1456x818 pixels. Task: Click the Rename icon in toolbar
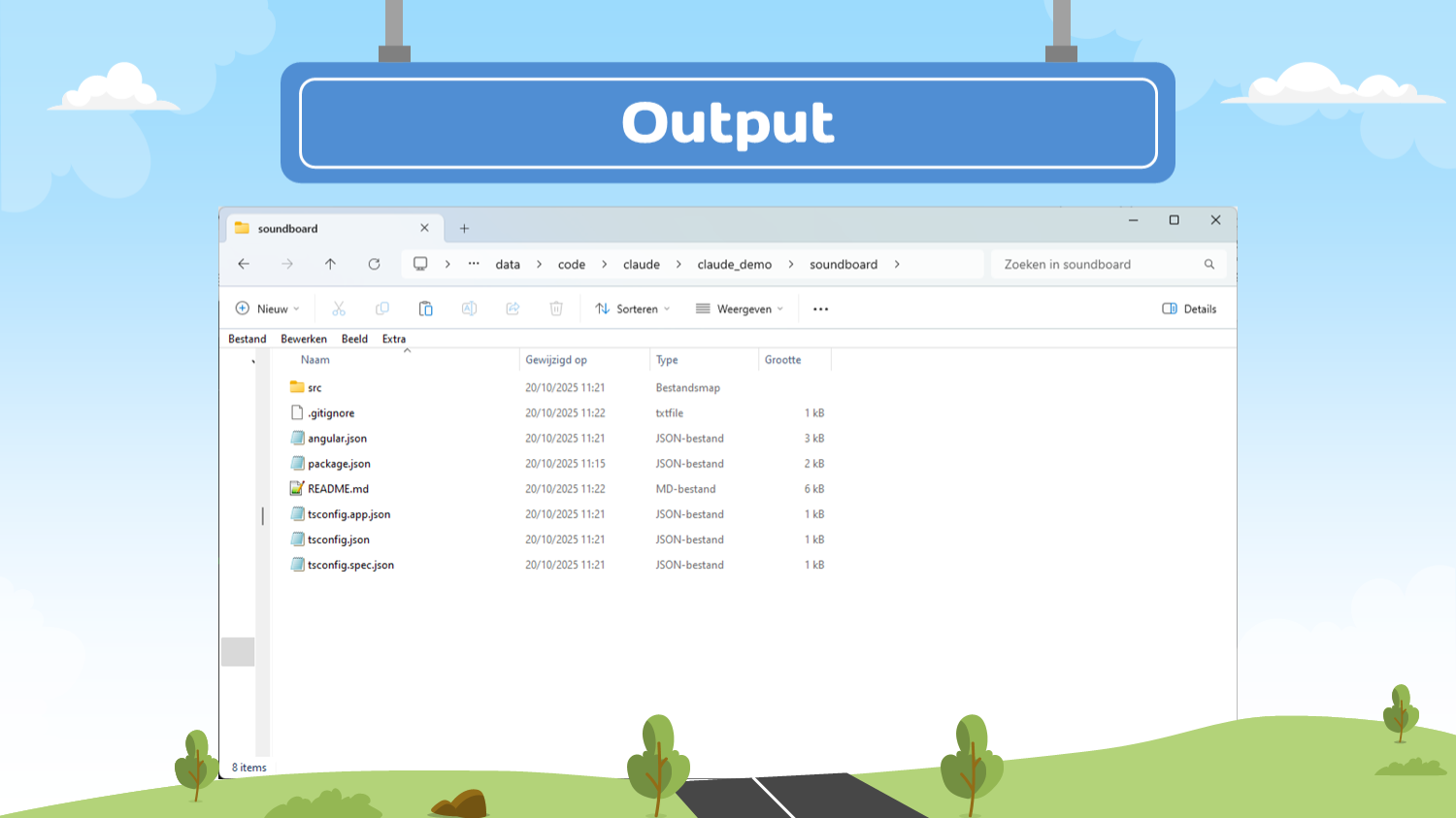pyautogui.click(x=469, y=309)
